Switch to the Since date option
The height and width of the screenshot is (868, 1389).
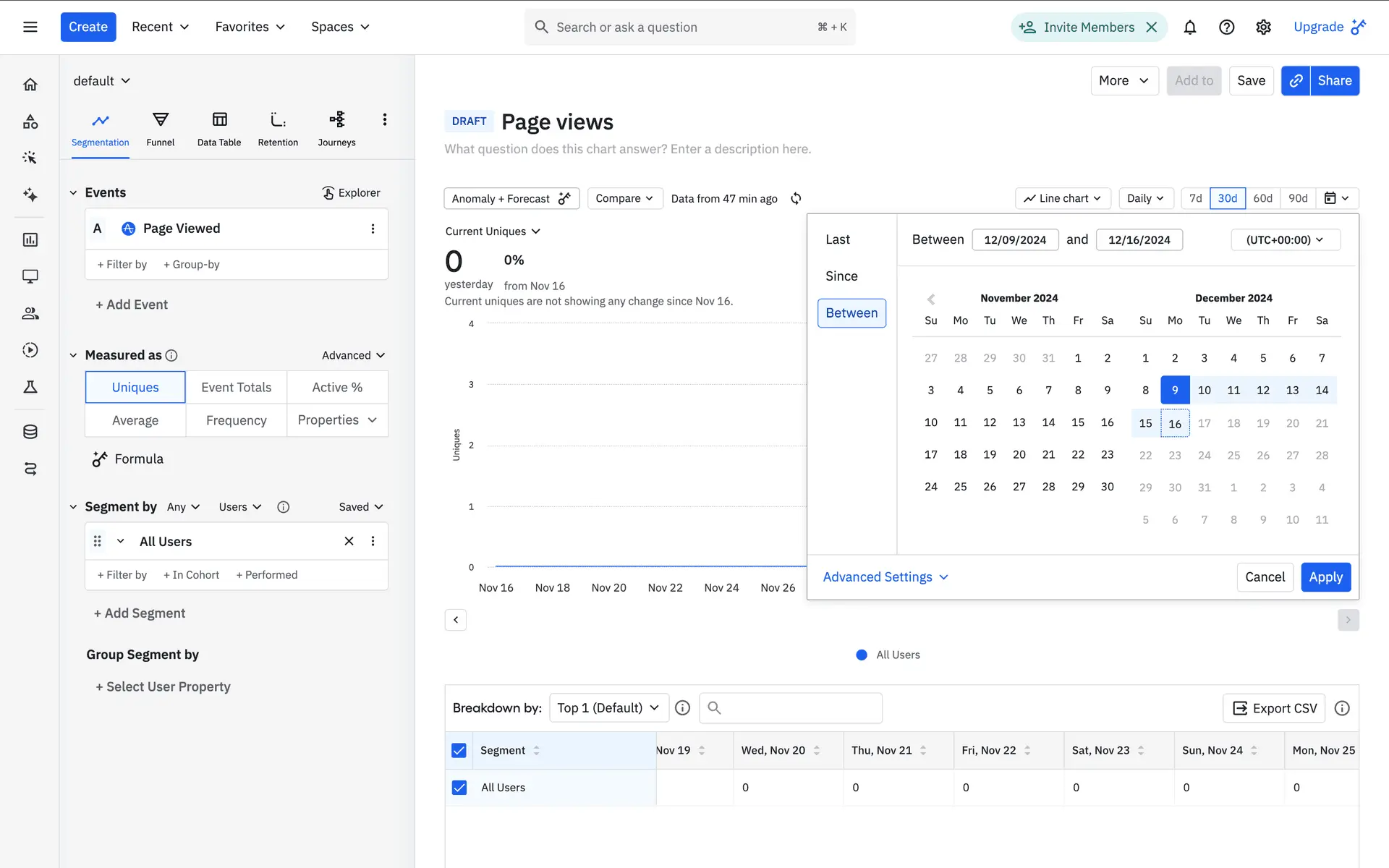841,276
